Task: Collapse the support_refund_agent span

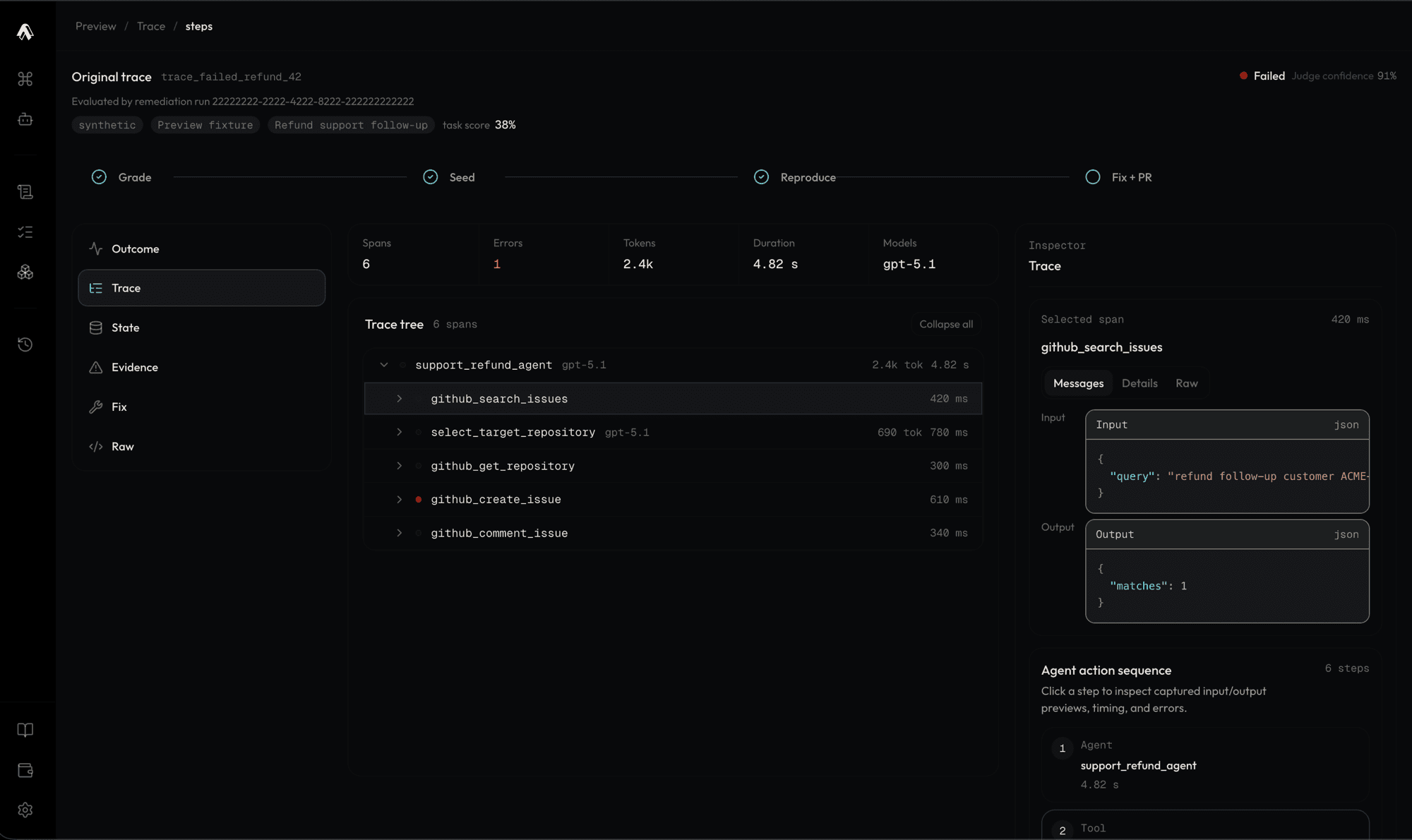Action: coord(384,365)
